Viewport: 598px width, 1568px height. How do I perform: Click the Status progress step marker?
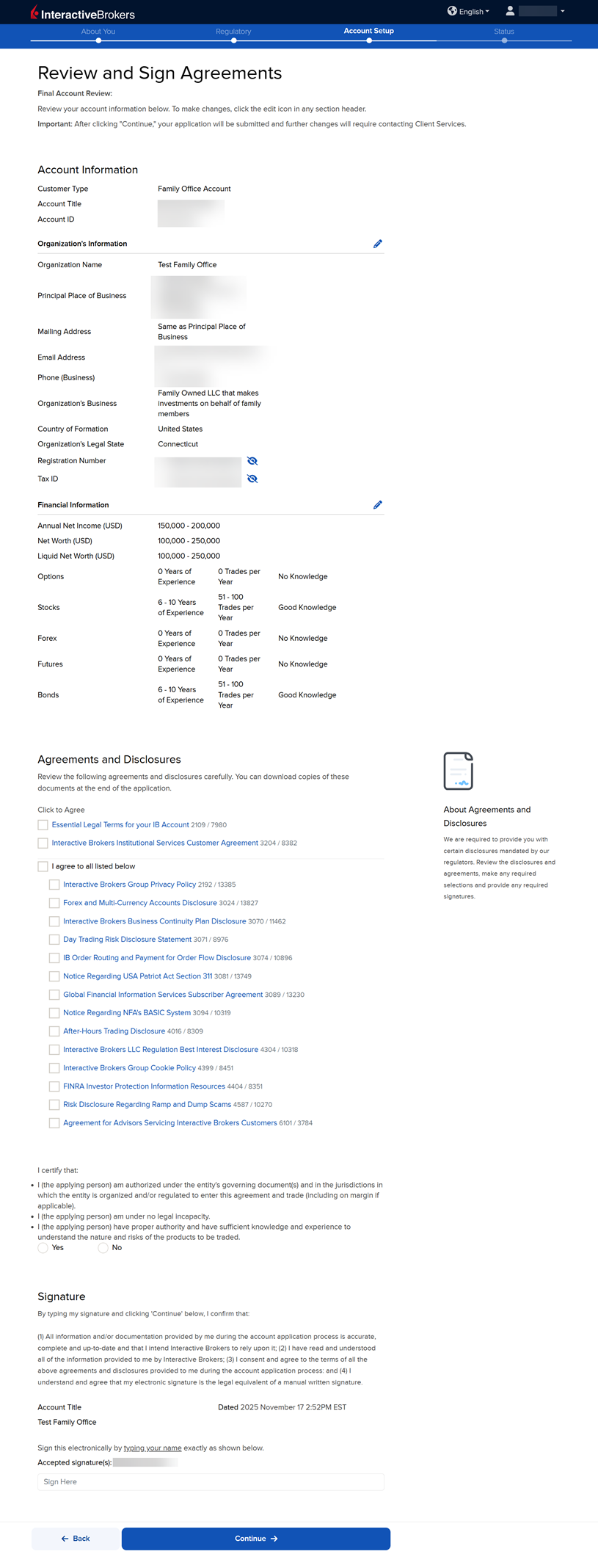(x=504, y=40)
